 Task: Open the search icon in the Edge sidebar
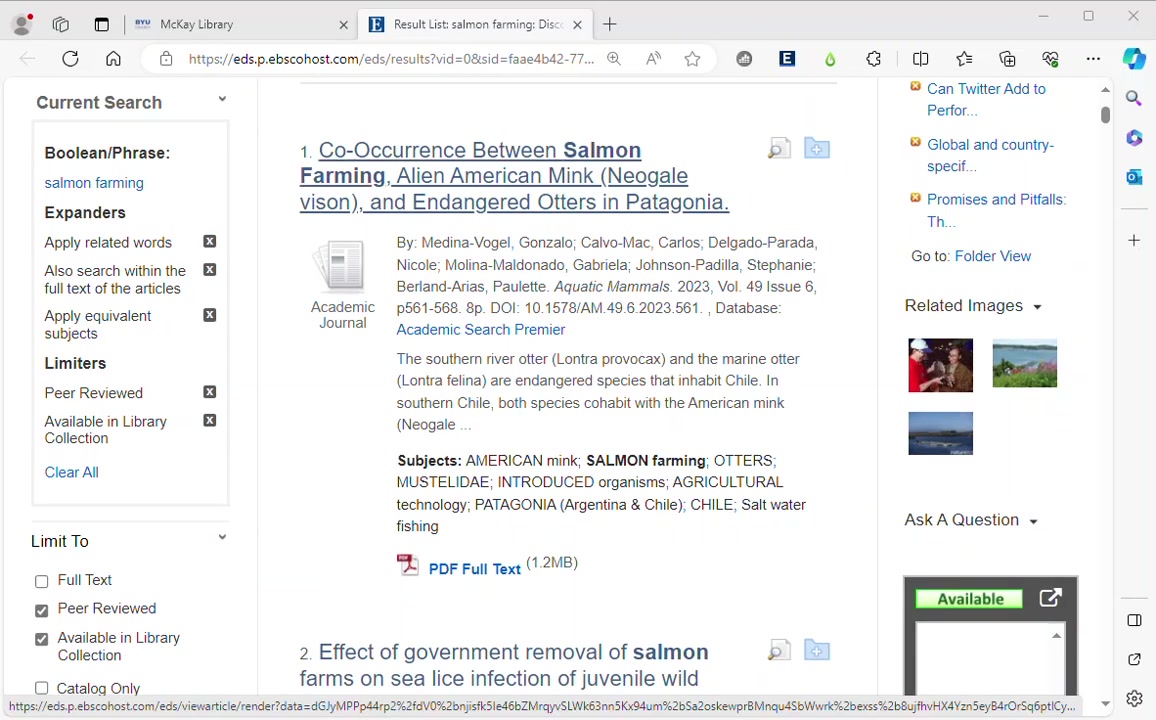(x=1133, y=97)
